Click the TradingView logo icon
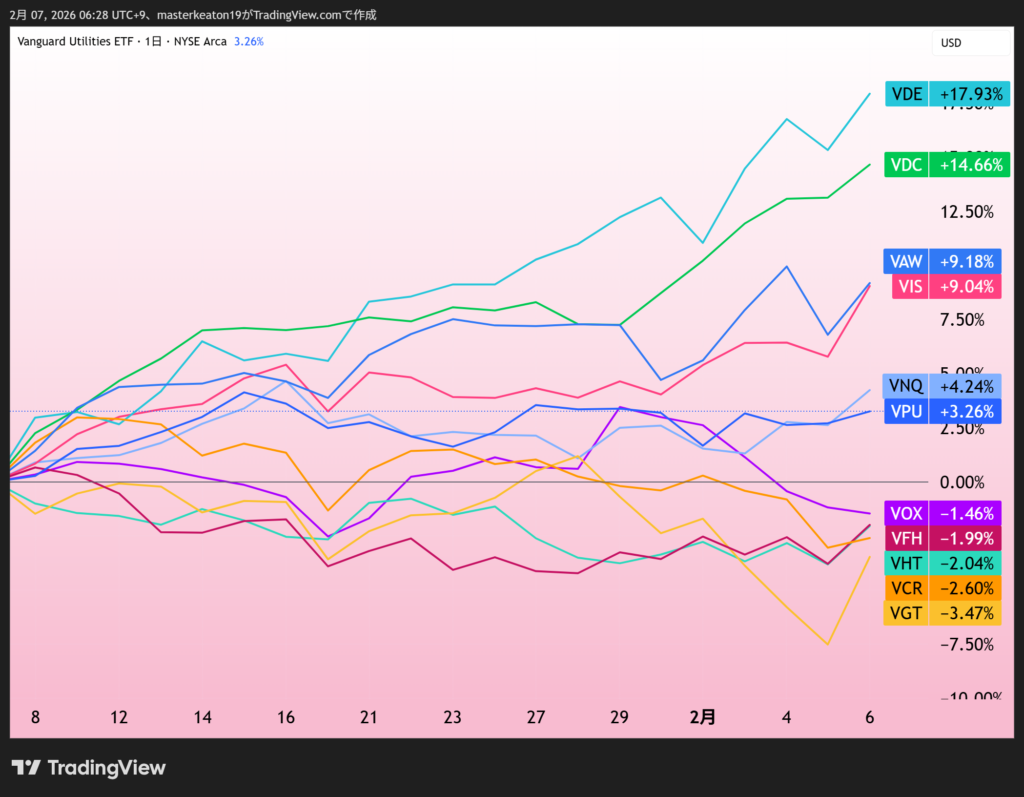 [26, 768]
